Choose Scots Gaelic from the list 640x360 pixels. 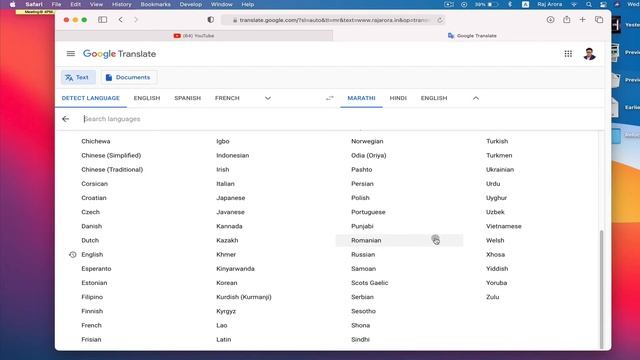point(369,283)
